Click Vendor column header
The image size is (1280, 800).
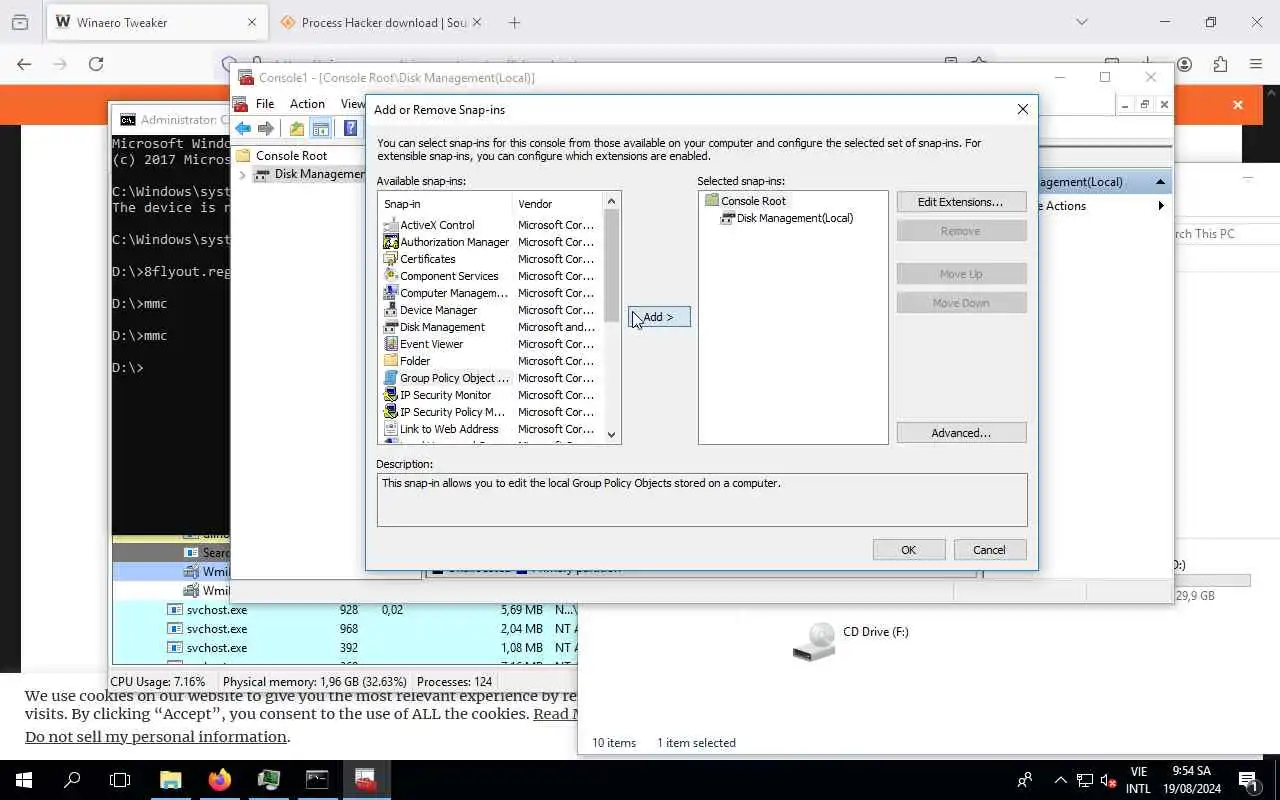[557, 204]
